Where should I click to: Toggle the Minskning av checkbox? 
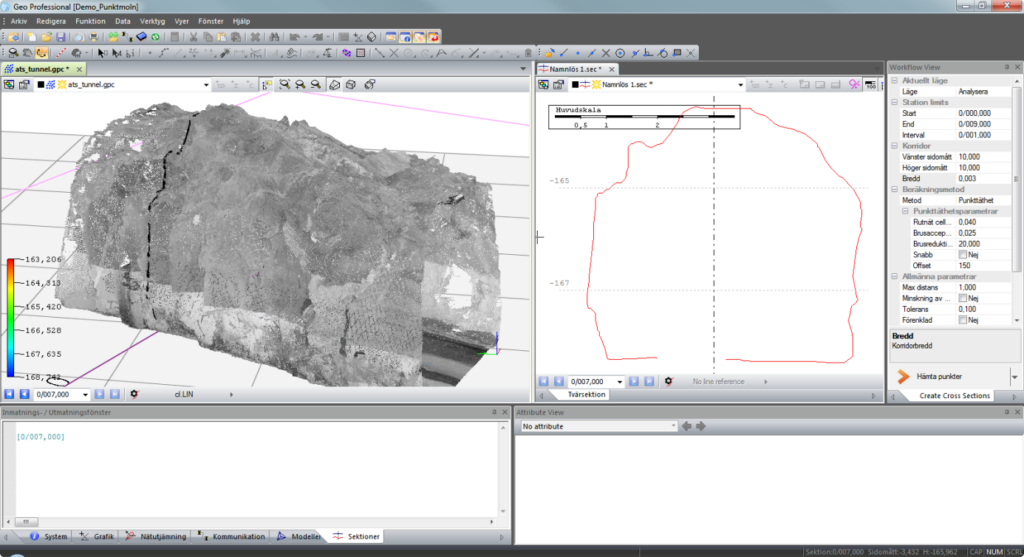tap(962, 298)
